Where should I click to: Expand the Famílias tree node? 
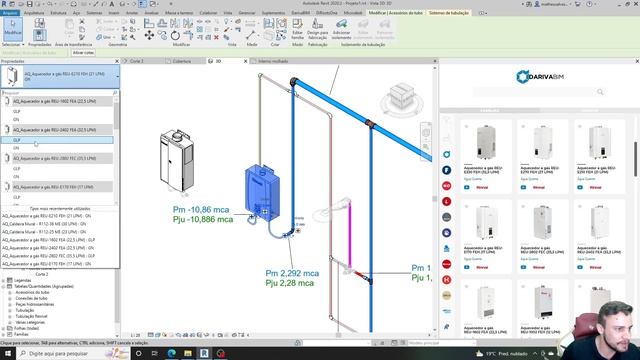pyautogui.click(x=3, y=334)
